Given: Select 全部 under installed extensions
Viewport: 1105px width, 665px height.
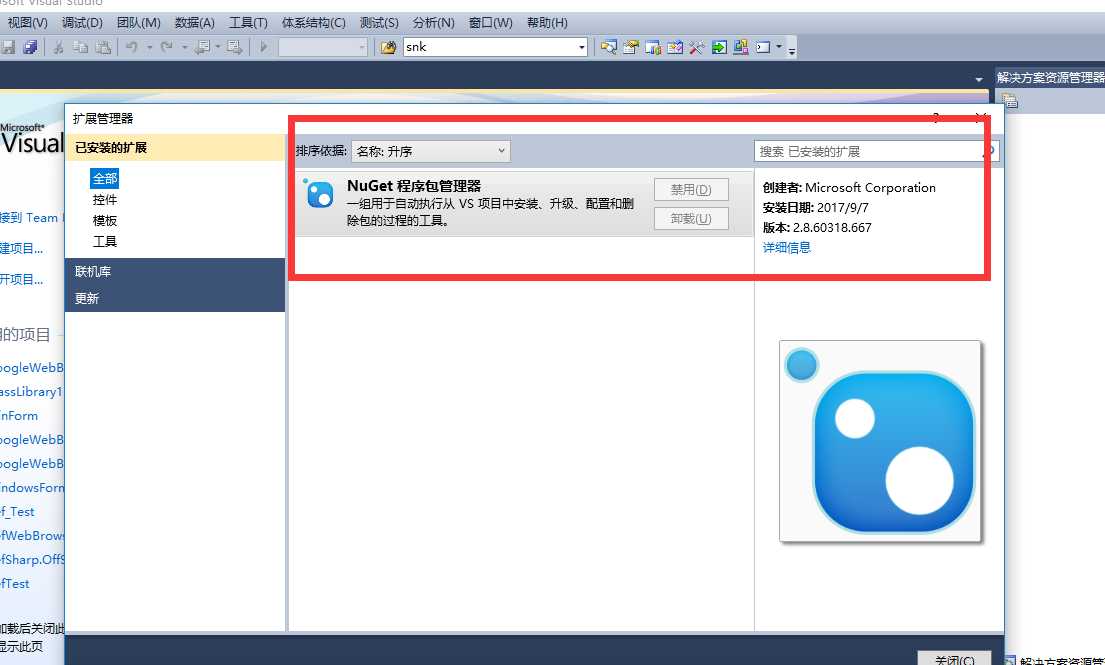Looking at the screenshot, I should click(104, 178).
